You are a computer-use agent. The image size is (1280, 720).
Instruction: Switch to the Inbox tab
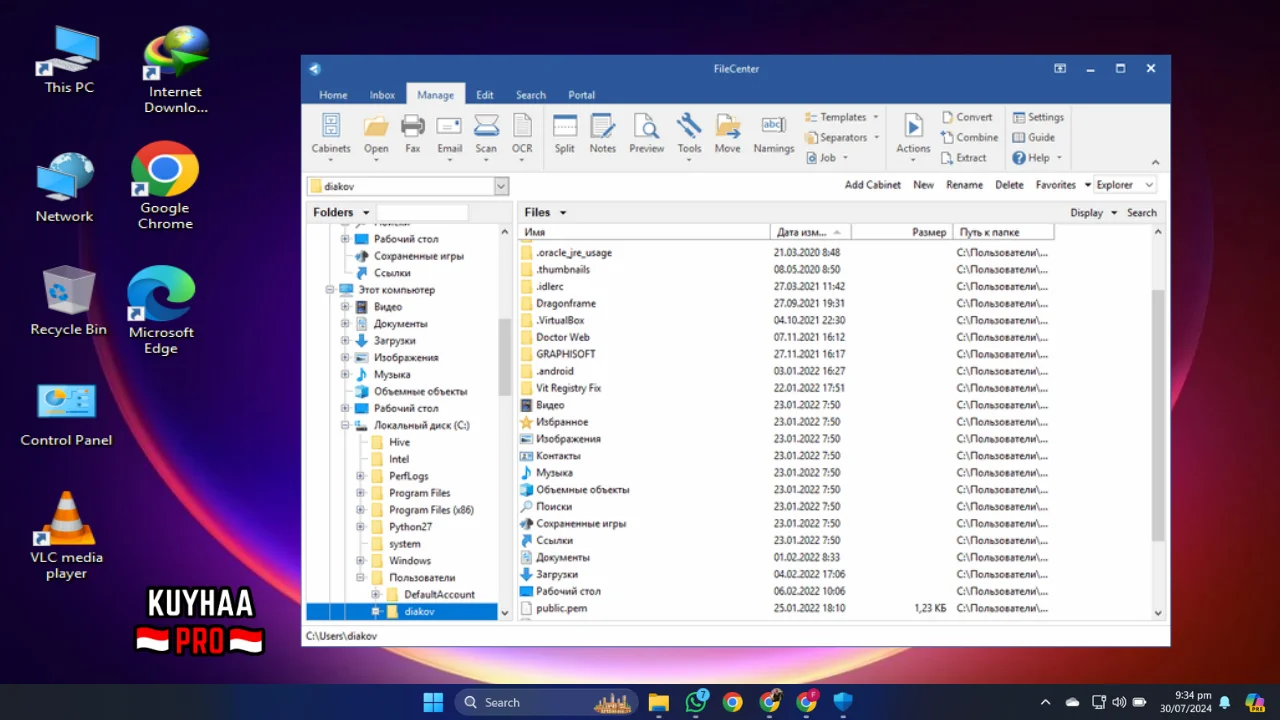382,95
